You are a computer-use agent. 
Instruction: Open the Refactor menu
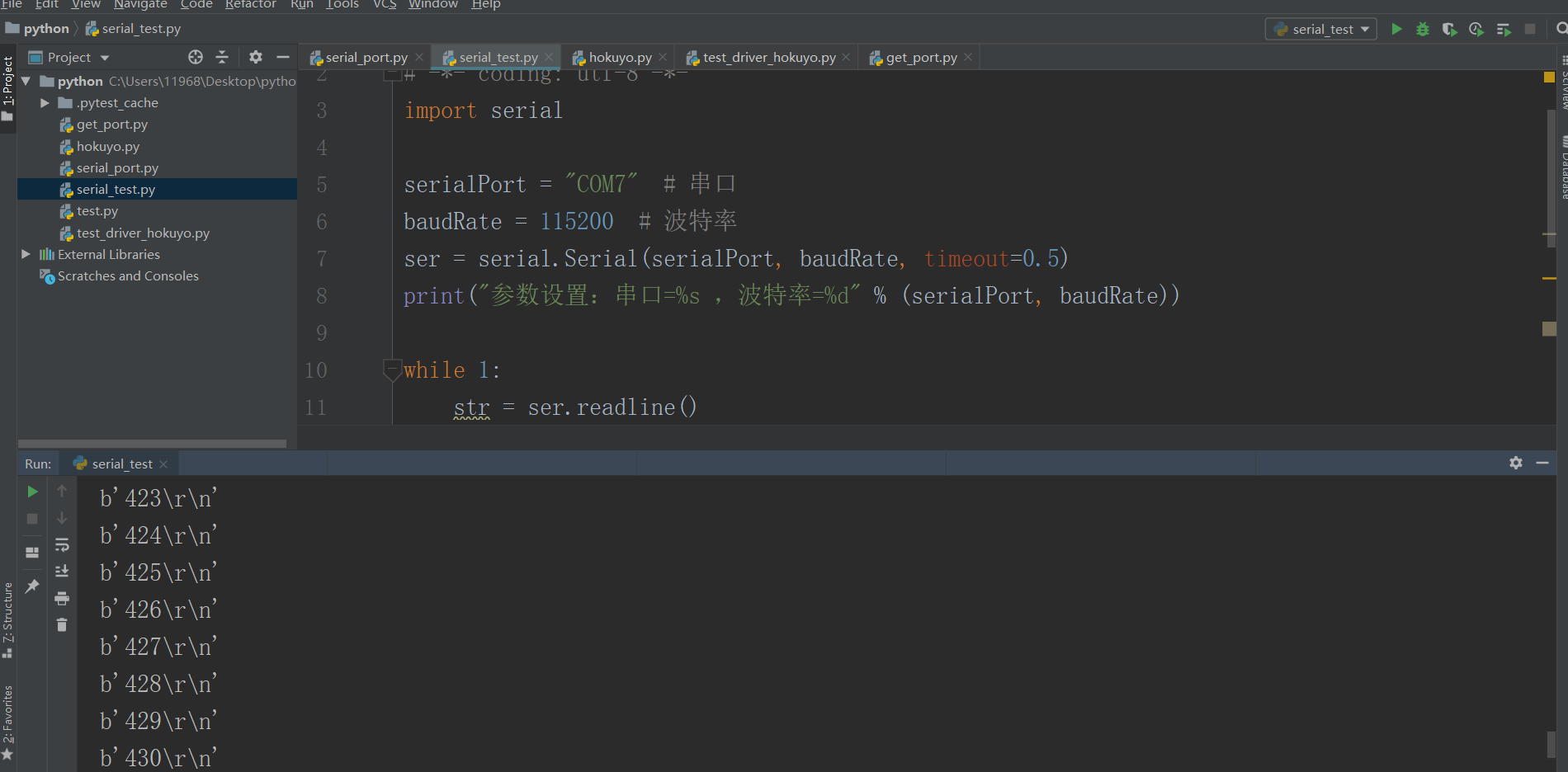(x=250, y=4)
